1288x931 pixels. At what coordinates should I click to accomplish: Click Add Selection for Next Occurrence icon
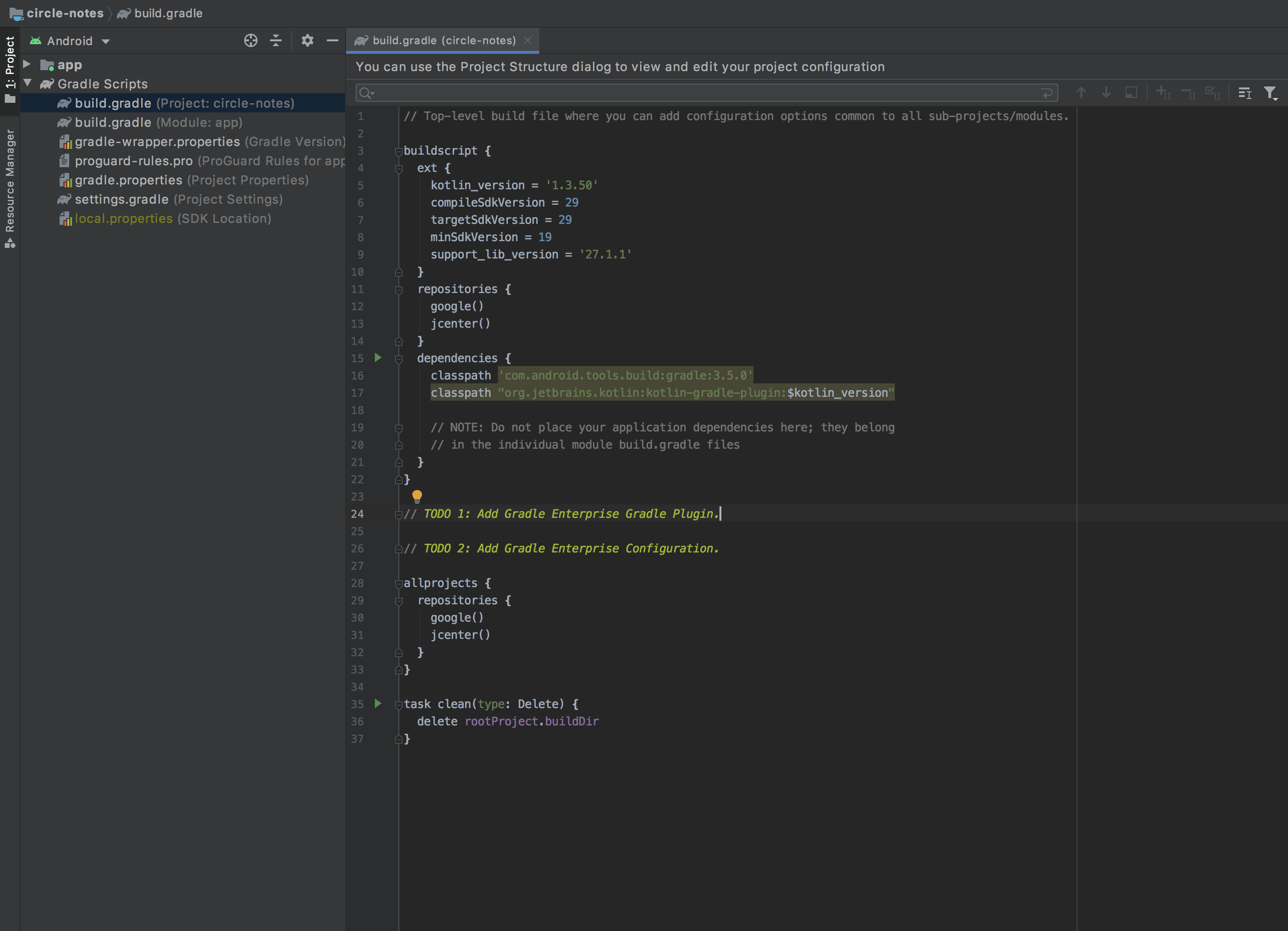[x=1163, y=92]
